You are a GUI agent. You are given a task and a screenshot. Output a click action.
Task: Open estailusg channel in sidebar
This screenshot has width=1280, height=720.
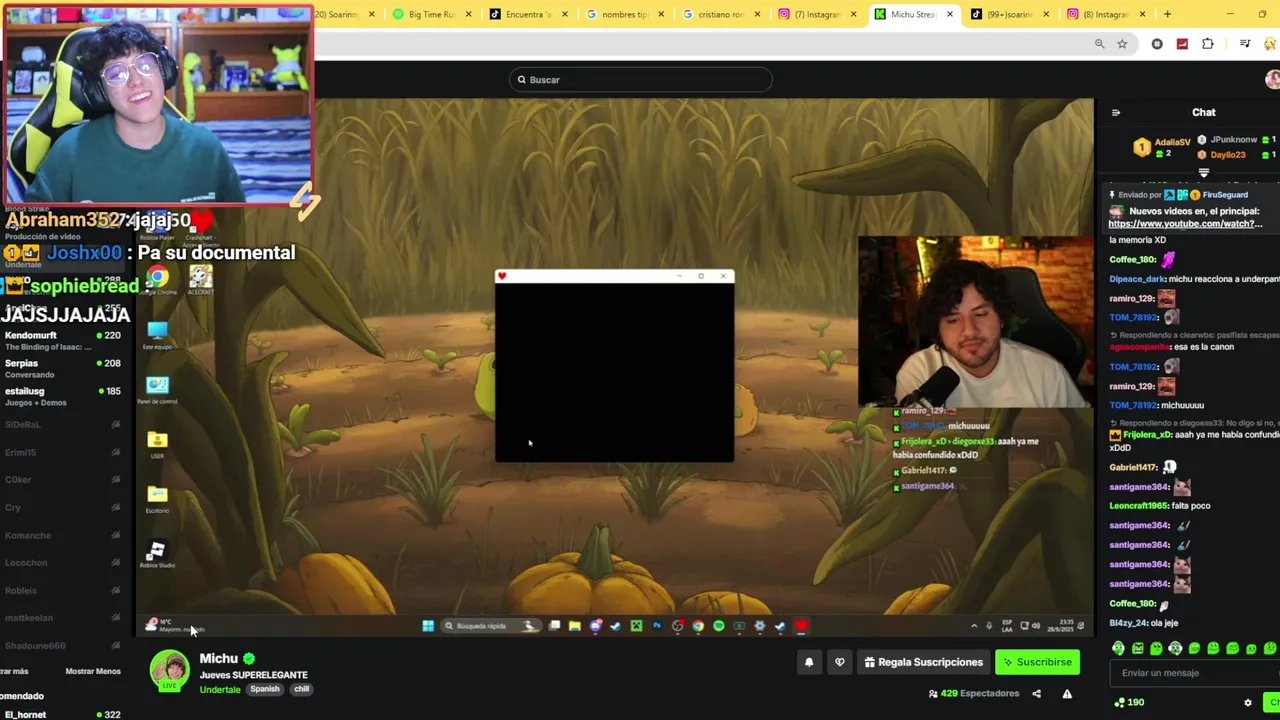[62, 396]
